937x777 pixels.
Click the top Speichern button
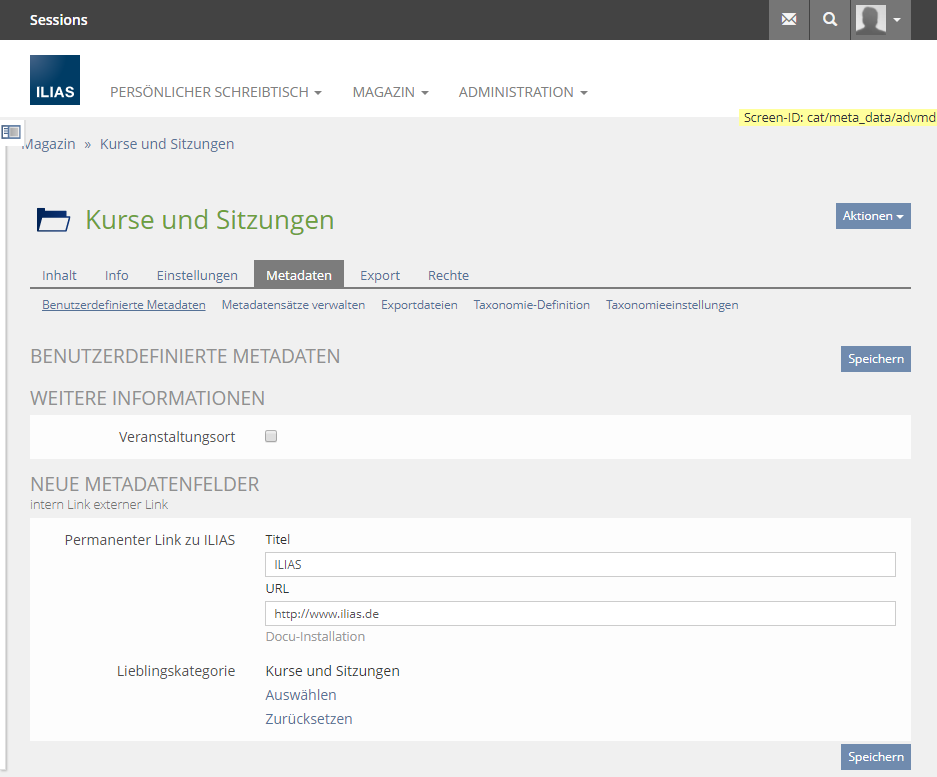(x=875, y=359)
